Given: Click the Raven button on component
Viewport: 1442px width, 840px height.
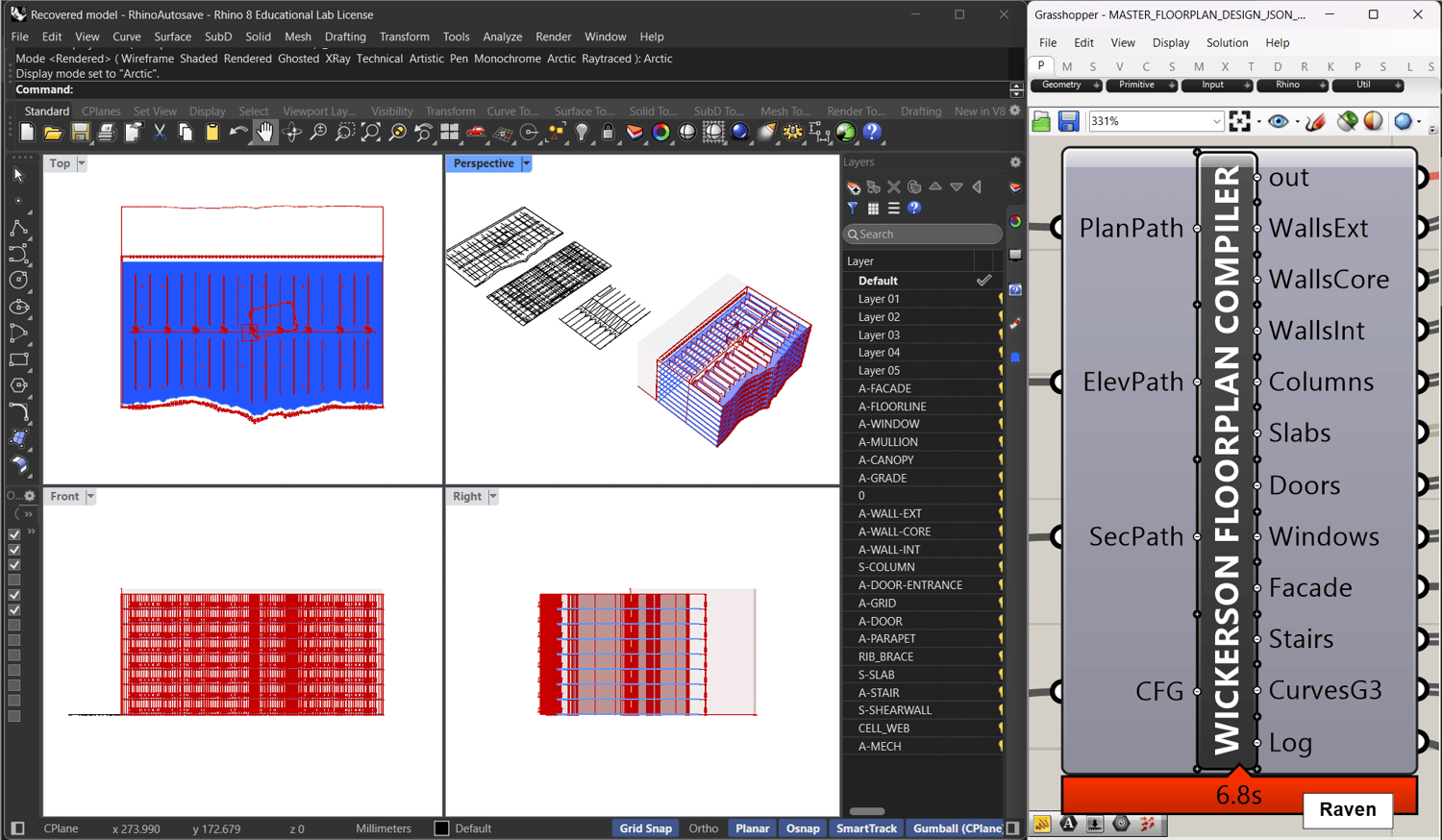Looking at the screenshot, I should click(x=1347, y=809).
